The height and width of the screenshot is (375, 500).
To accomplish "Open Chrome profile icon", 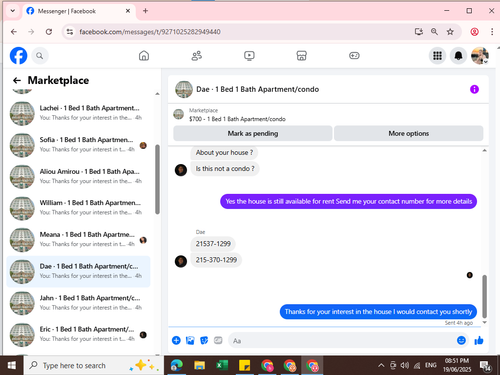I will (x=474, y=32).
